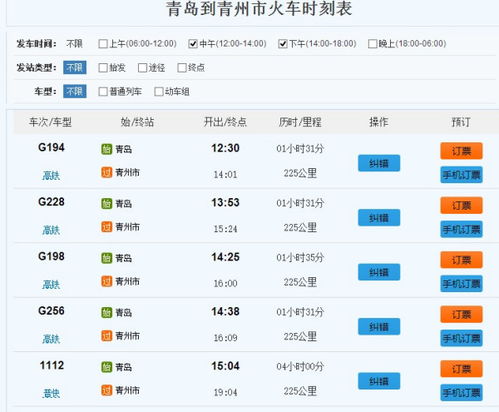Click 青州市 destination in 1112 row

[127, 390]
